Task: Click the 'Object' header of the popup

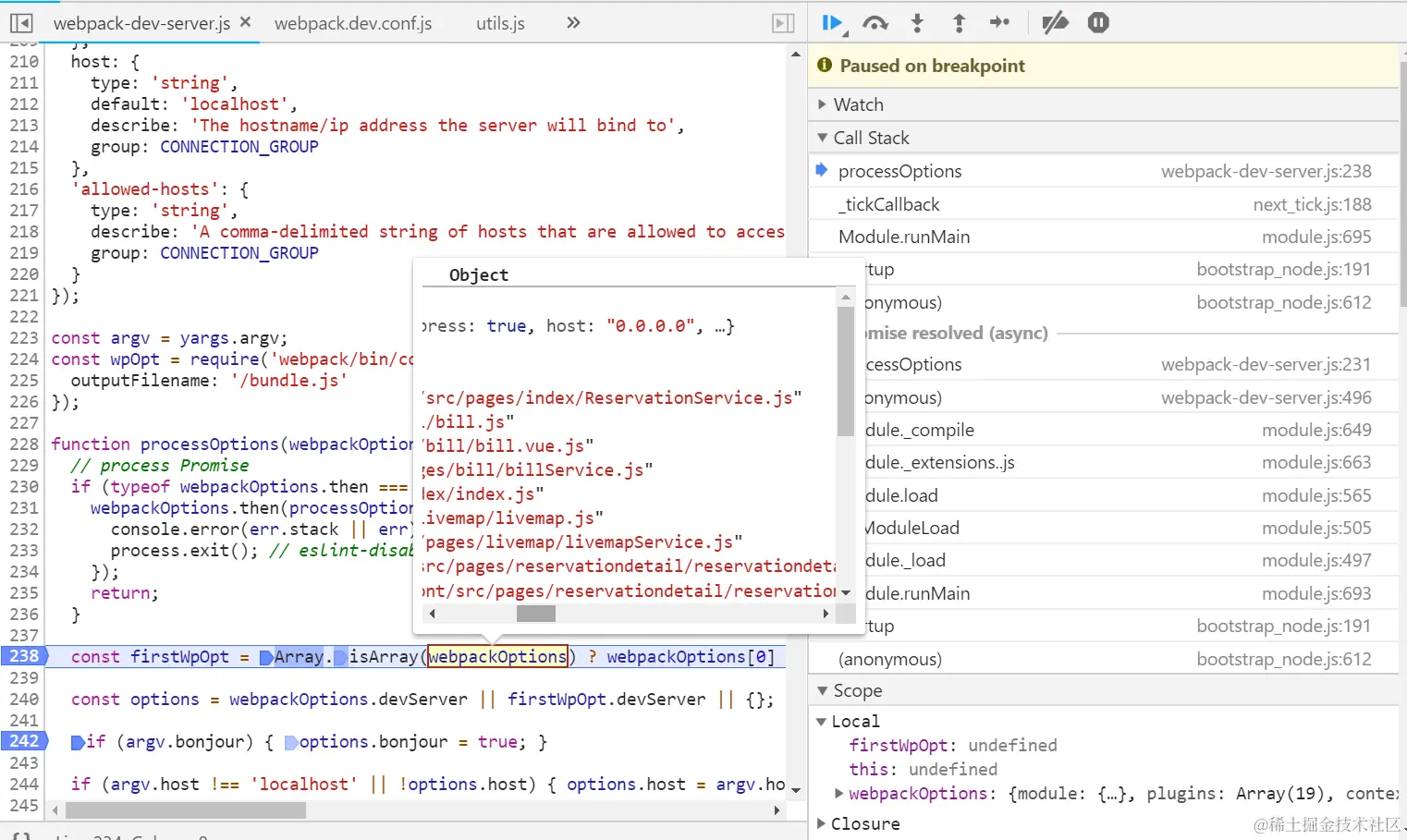Action: click(x=479, y=274)
